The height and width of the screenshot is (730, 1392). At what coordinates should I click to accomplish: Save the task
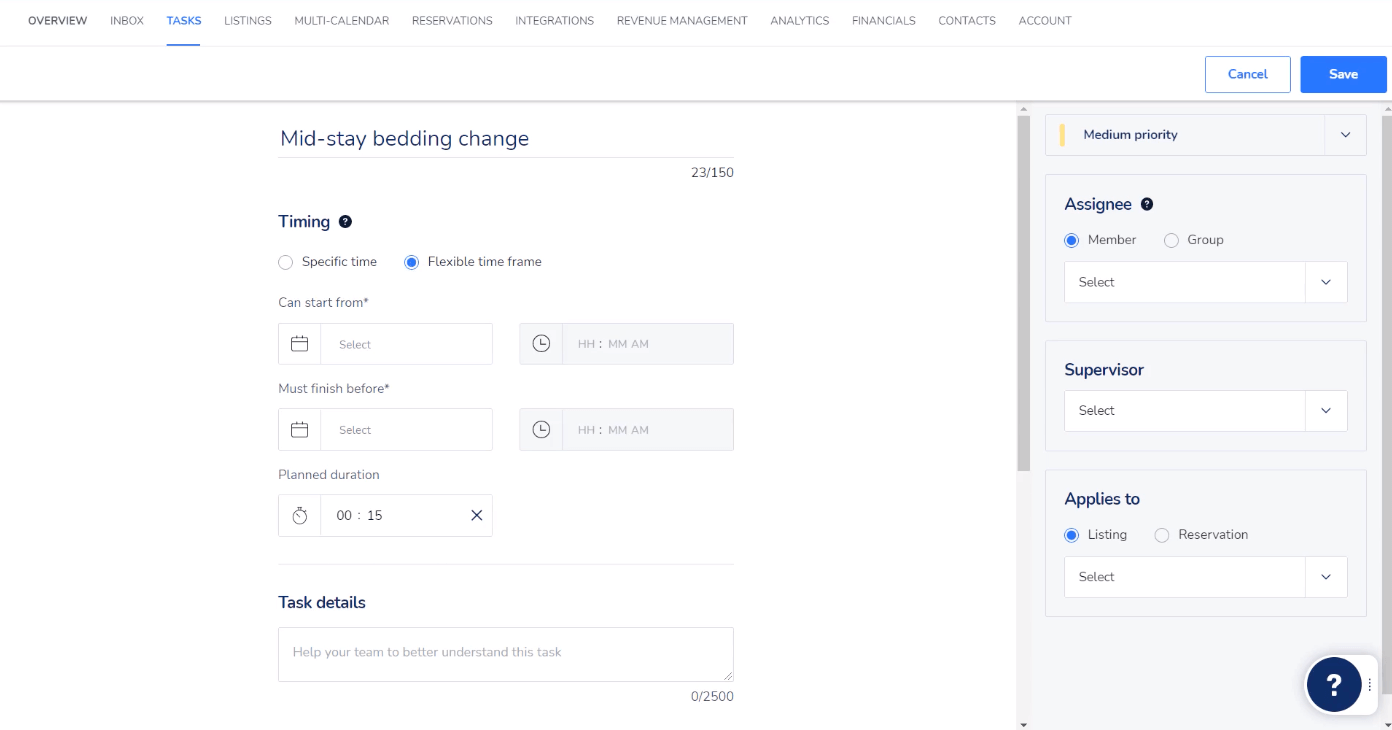click(x=1343, y=73)
